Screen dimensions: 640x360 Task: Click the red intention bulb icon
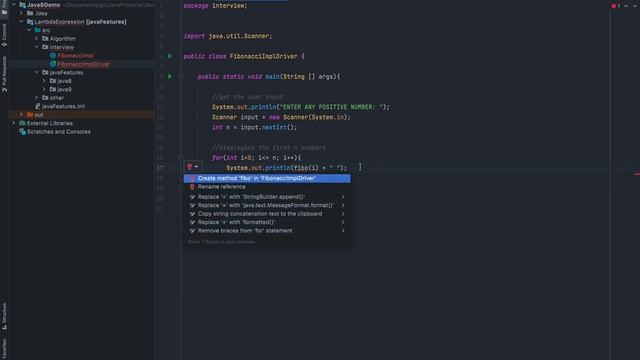(189, 167)
